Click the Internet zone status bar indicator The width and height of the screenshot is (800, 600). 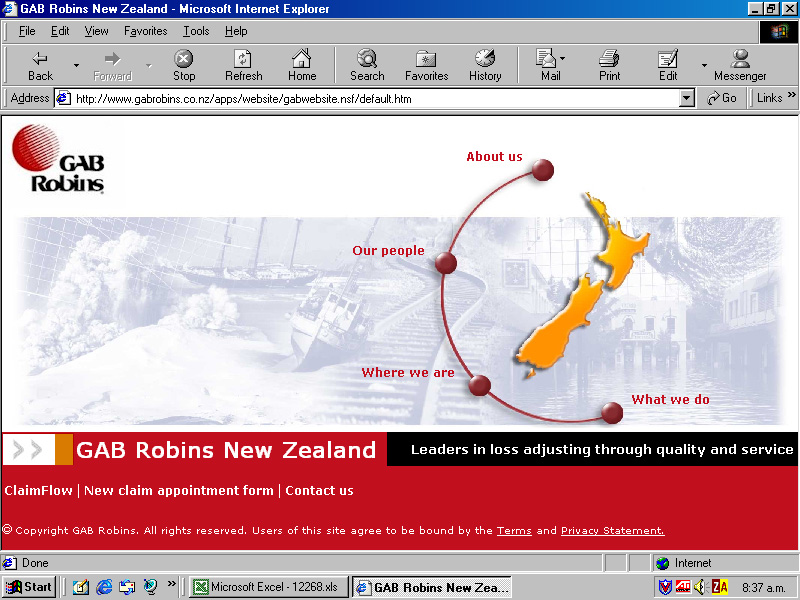[726, 563]
